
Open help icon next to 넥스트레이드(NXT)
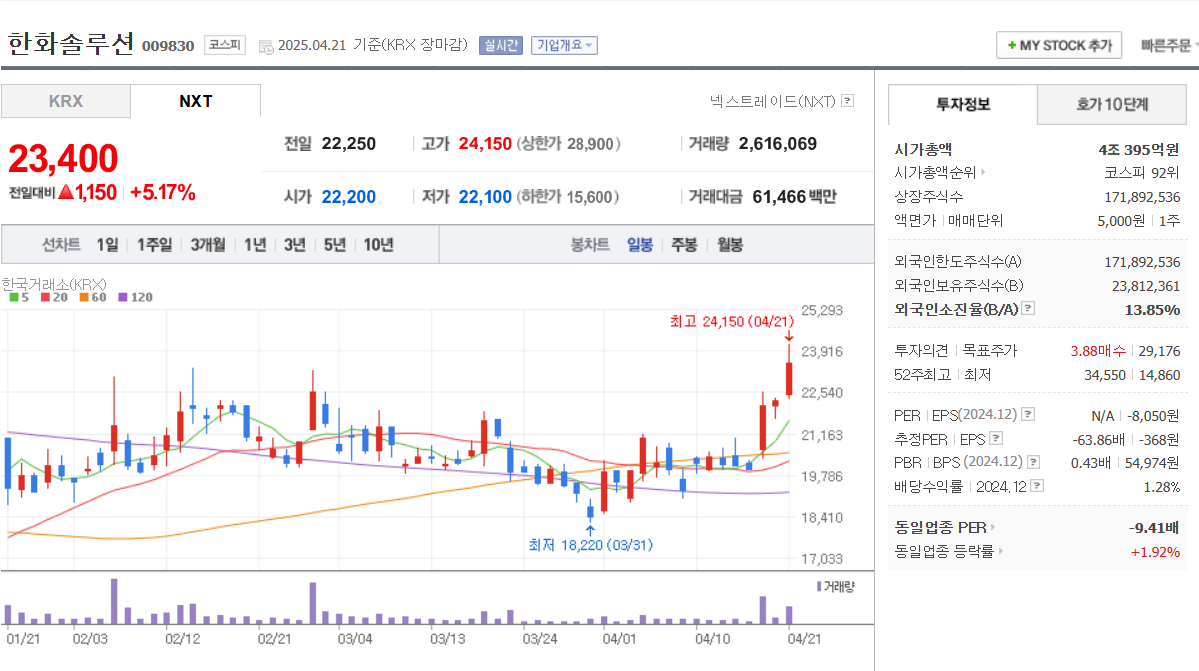coord(847,101)
